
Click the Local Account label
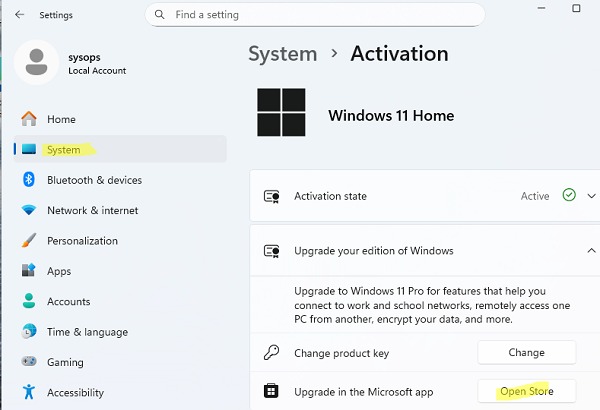[97, 71]
